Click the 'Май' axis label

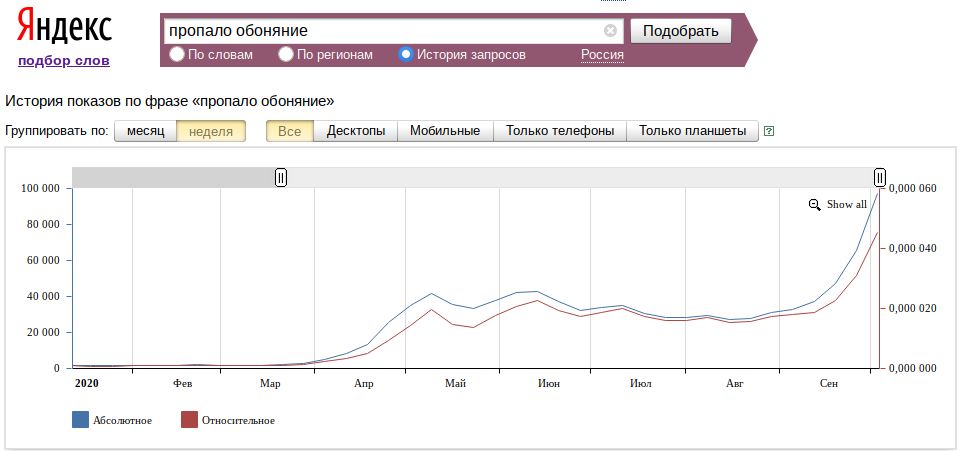456,384
